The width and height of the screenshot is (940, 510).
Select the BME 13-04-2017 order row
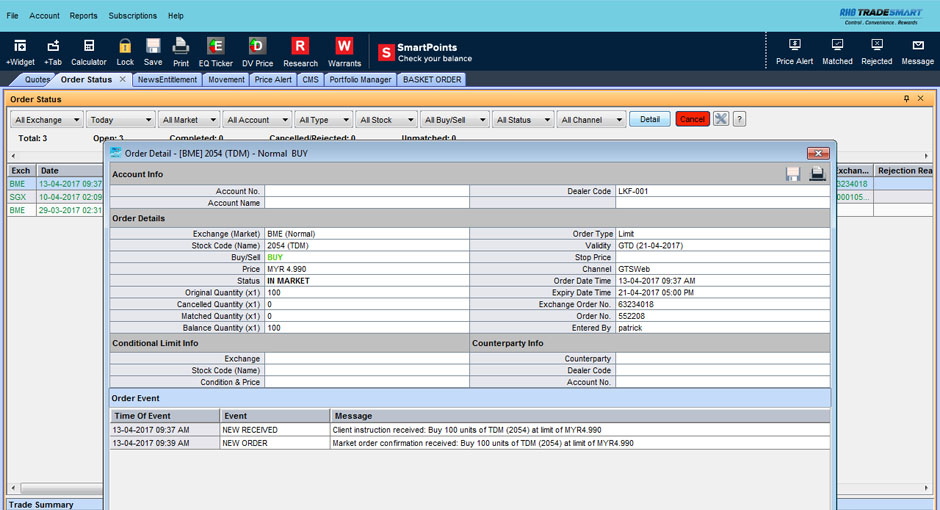point(55,184)
